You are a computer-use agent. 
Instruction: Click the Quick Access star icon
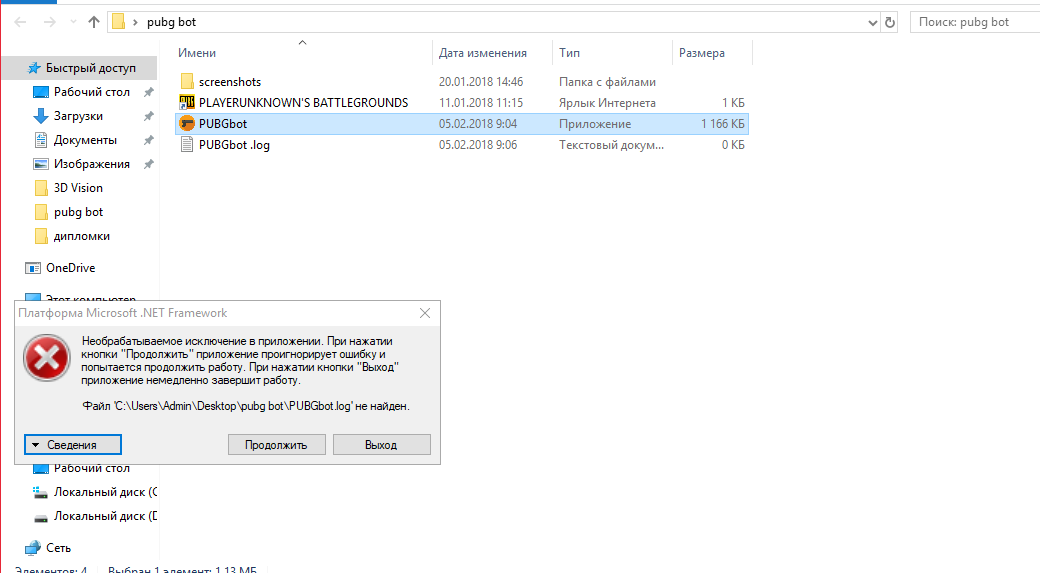(x=34, y=68)
